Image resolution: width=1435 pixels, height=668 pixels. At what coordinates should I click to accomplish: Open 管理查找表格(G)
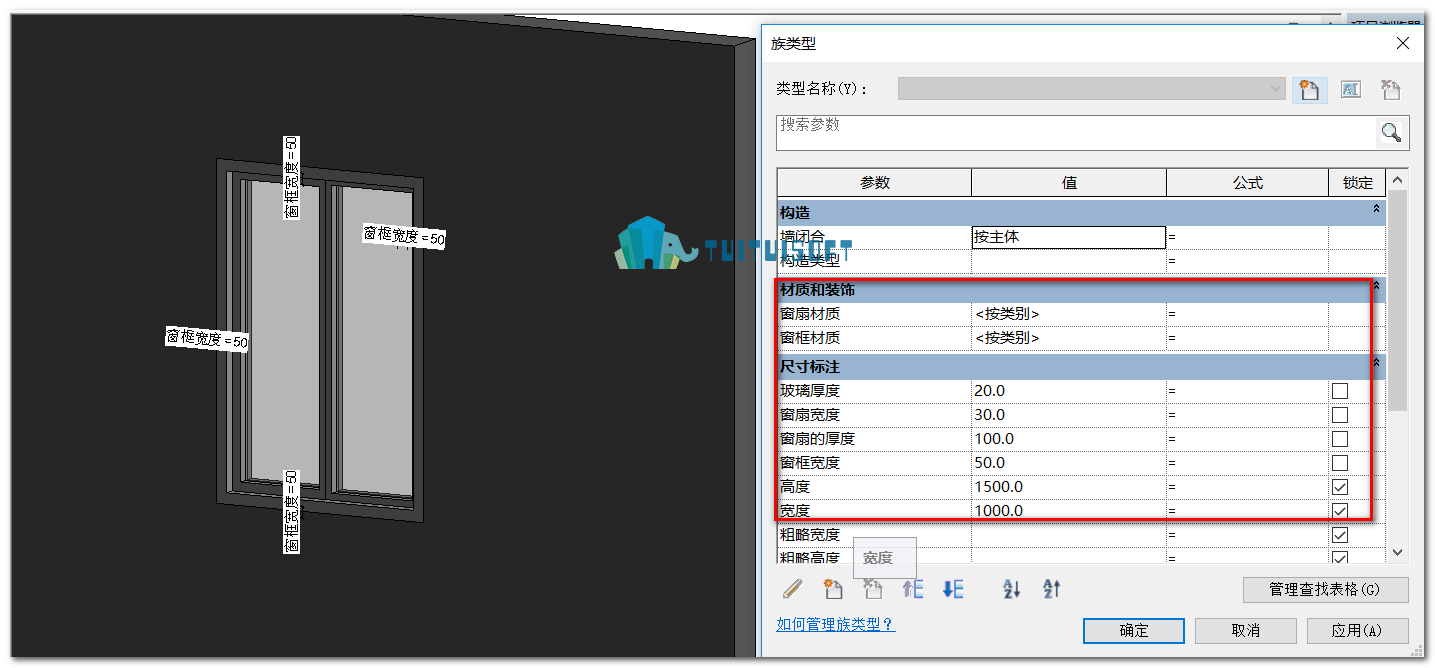coord(1325,589)
